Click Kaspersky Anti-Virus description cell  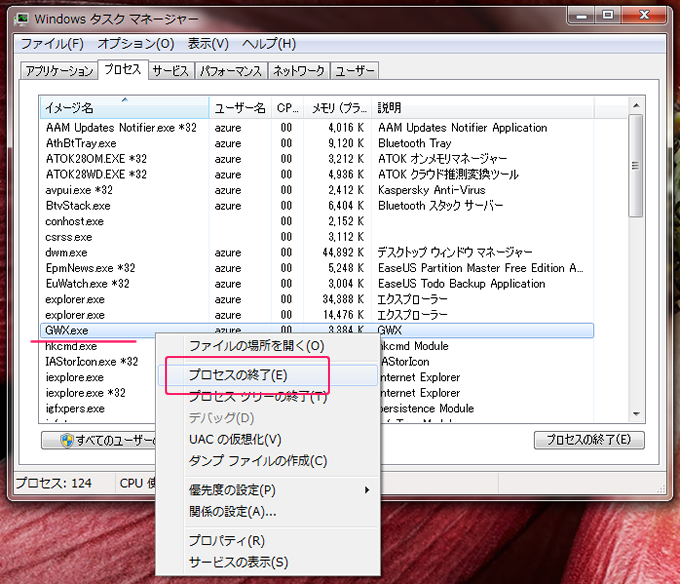(432, 190)
